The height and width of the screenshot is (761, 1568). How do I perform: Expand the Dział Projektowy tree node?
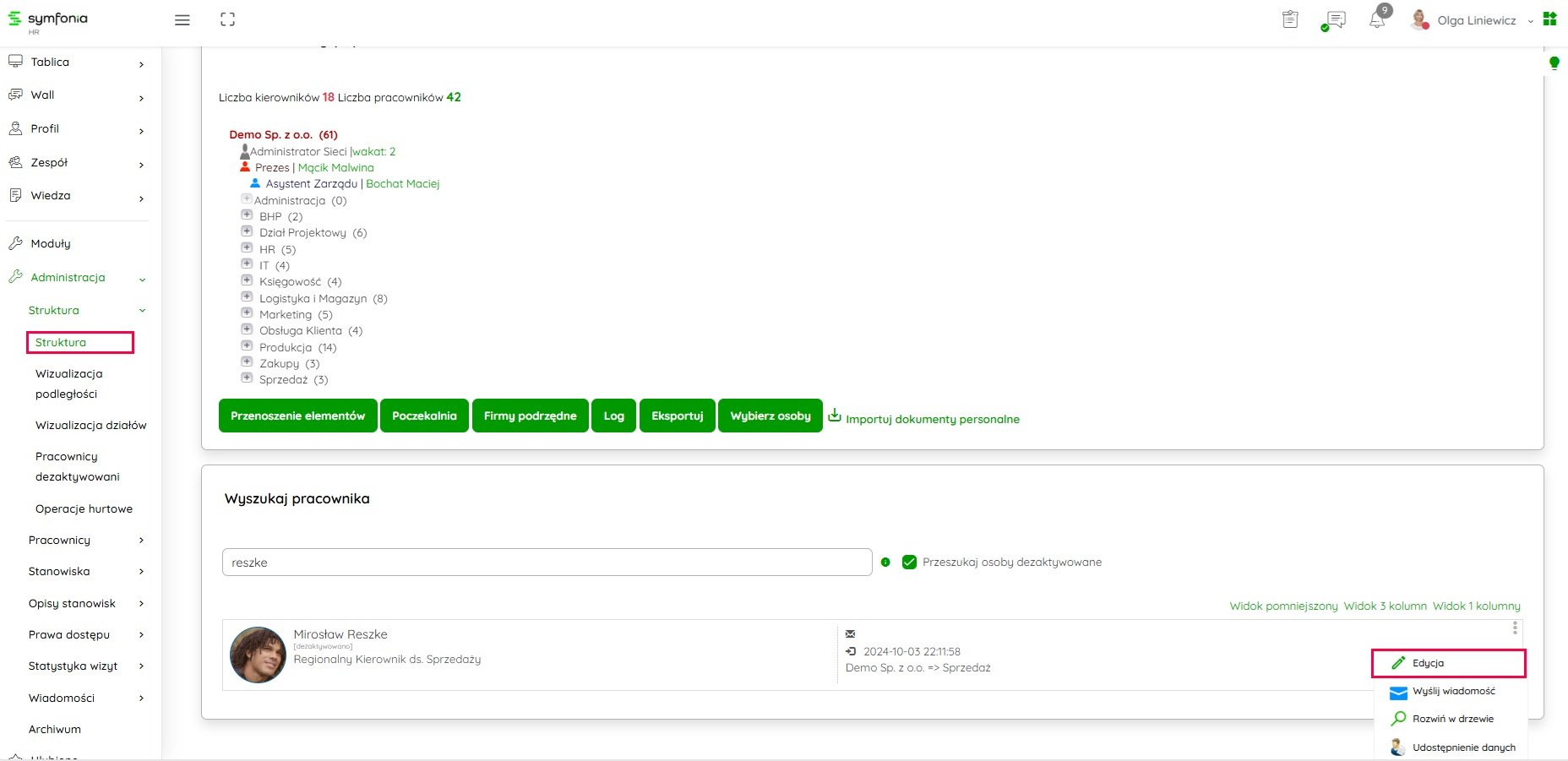pyautogui.click(x=247, y=231)
